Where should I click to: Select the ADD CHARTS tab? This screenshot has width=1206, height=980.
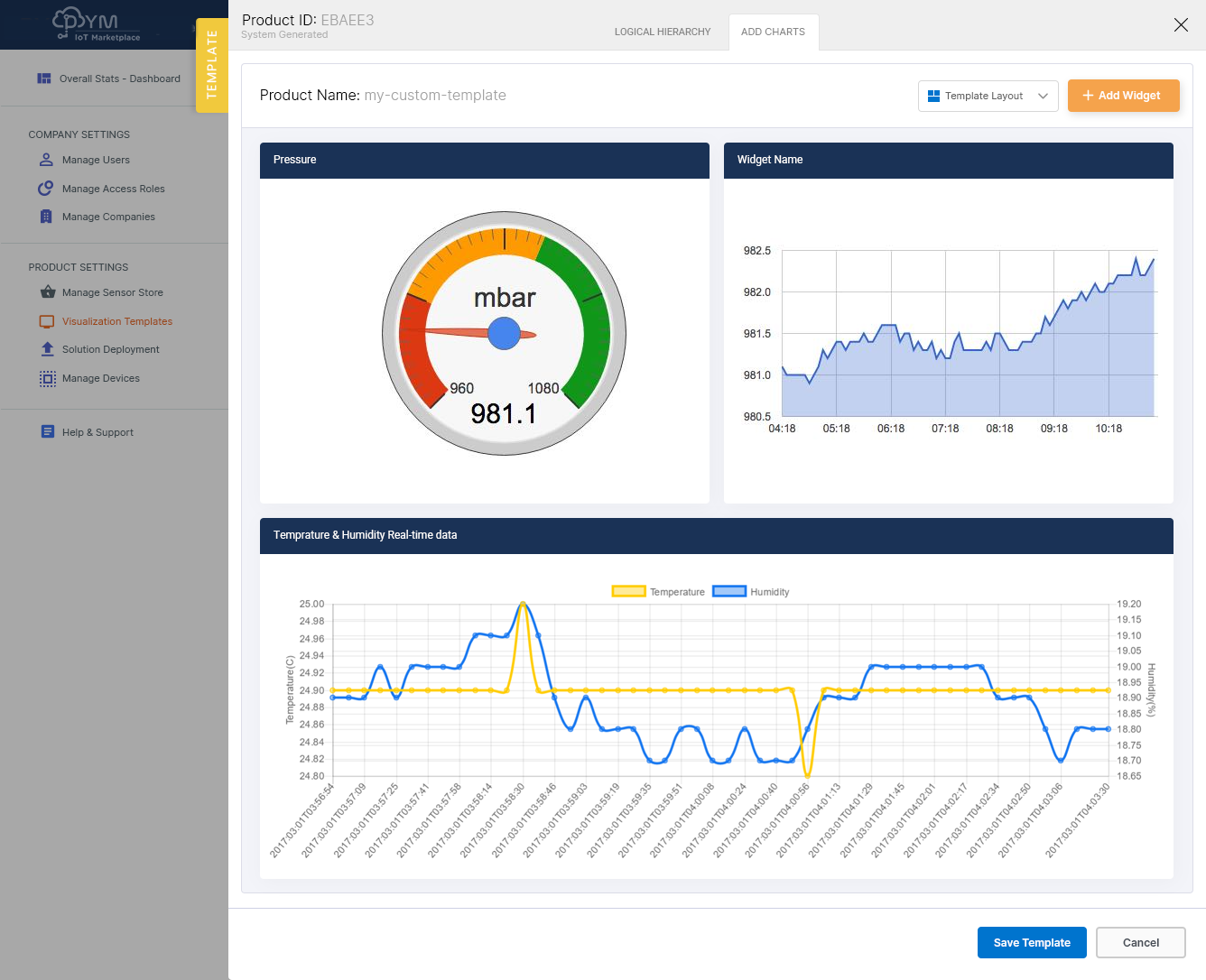[773, 32]
